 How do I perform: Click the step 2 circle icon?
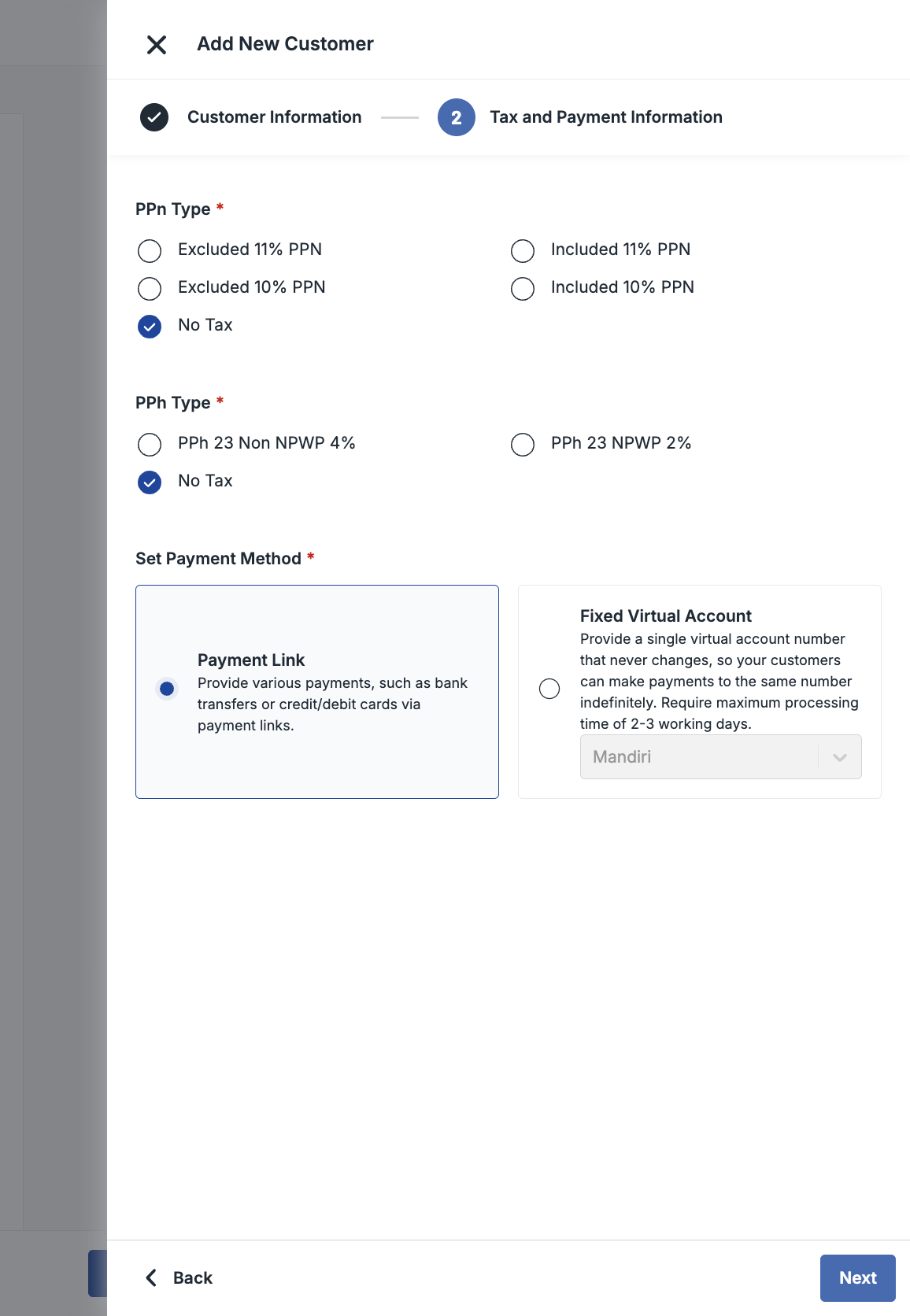(456, 117)
